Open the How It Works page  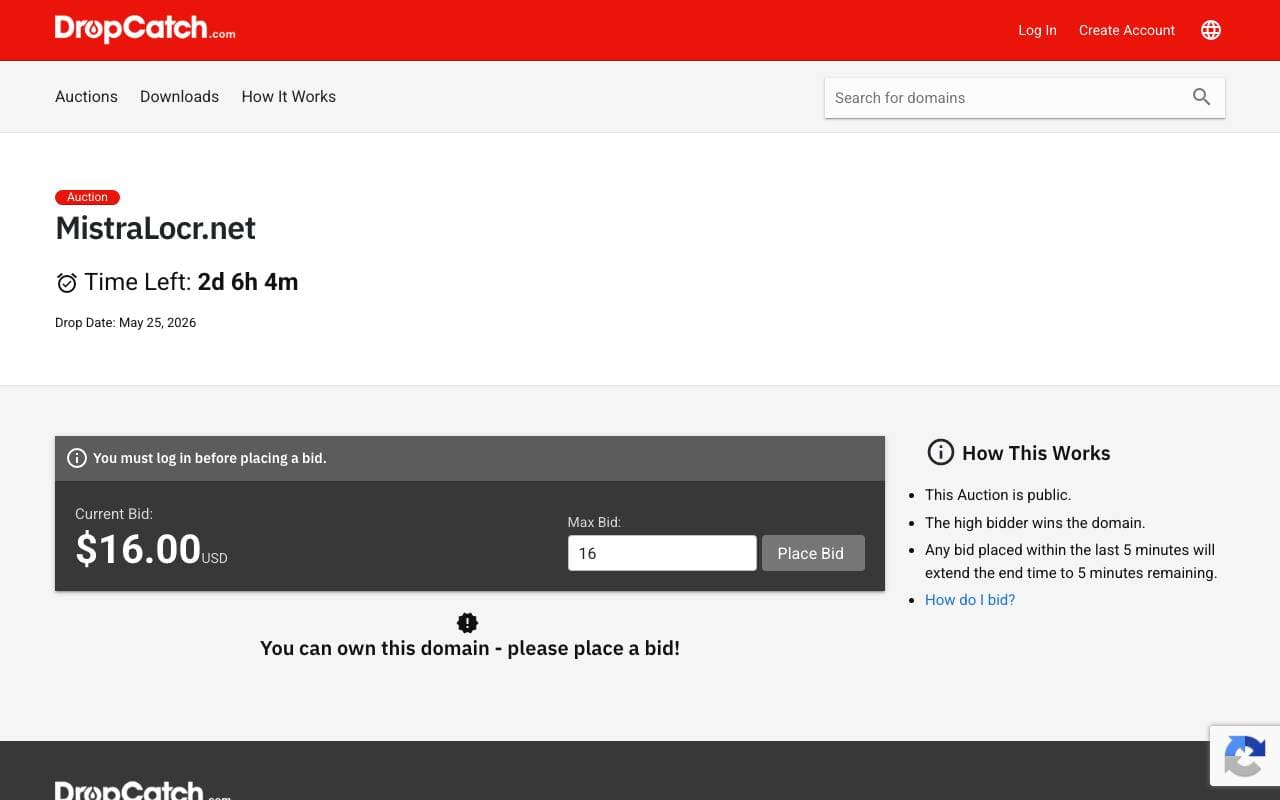pos(288,97)
